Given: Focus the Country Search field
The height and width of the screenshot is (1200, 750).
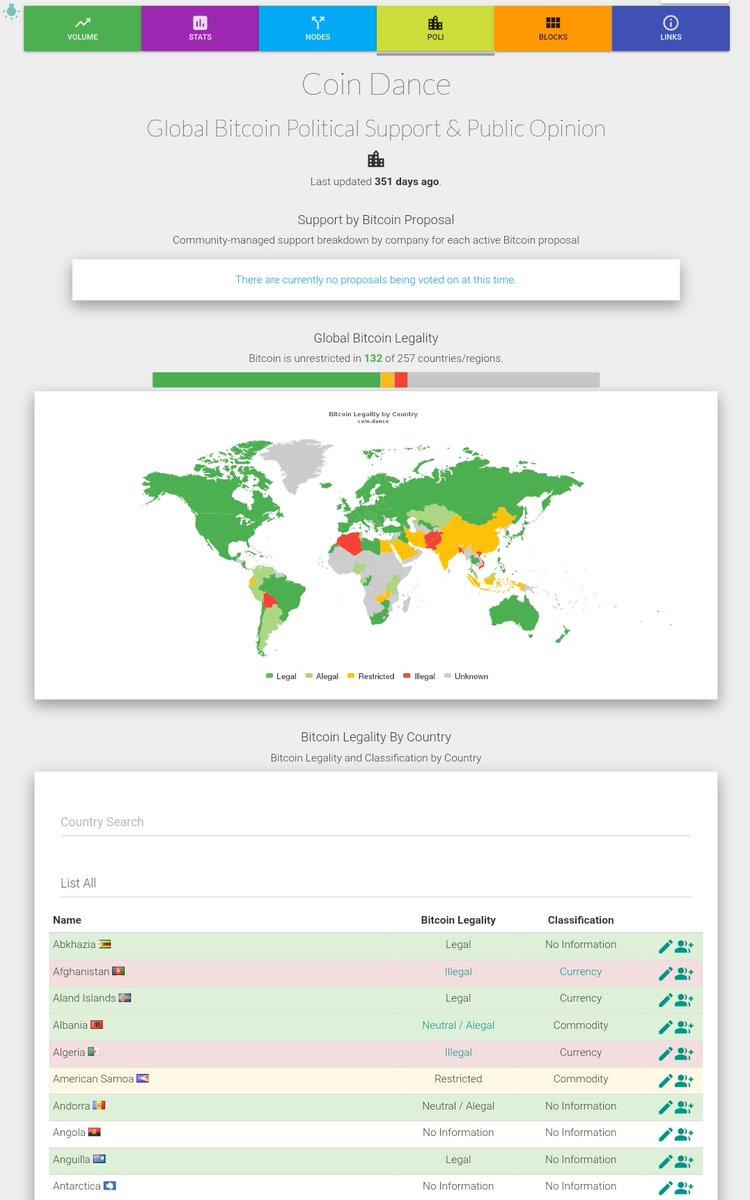Looking at the screenshot, I should tap(376, 822).
